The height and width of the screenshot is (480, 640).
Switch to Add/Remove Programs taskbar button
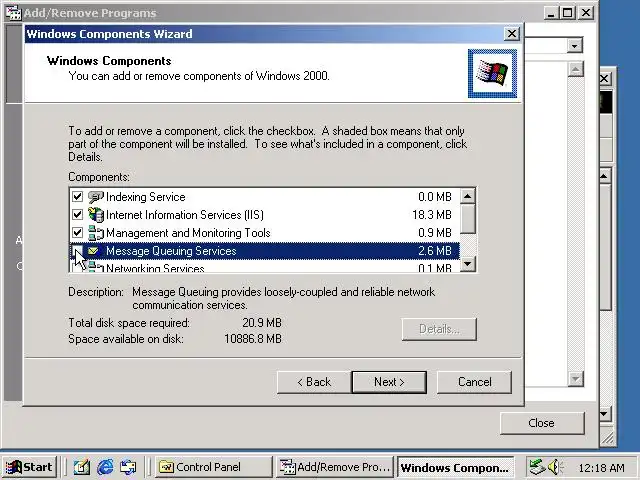[335, 467]
